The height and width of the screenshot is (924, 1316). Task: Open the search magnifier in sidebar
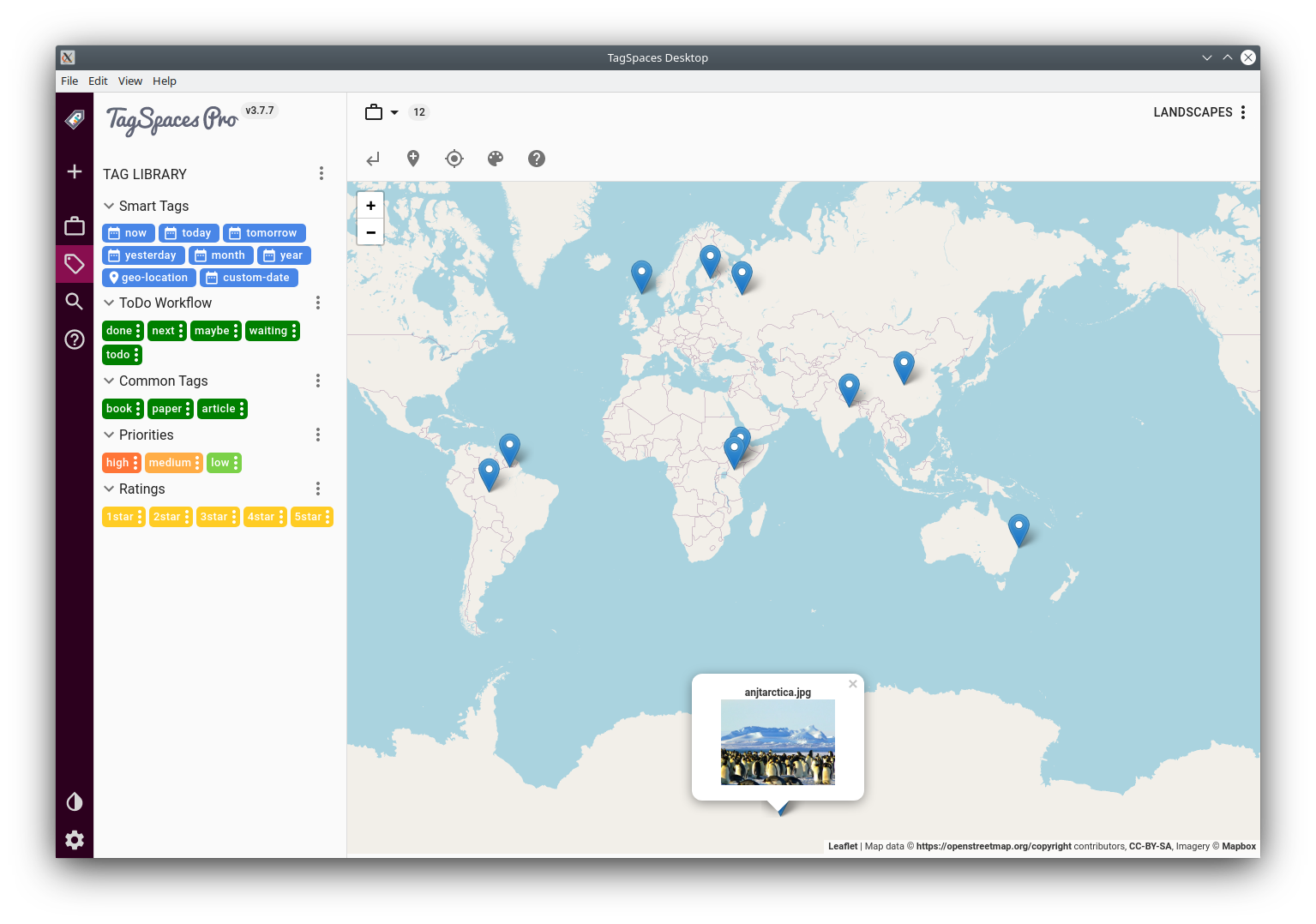tap(75, 301)
